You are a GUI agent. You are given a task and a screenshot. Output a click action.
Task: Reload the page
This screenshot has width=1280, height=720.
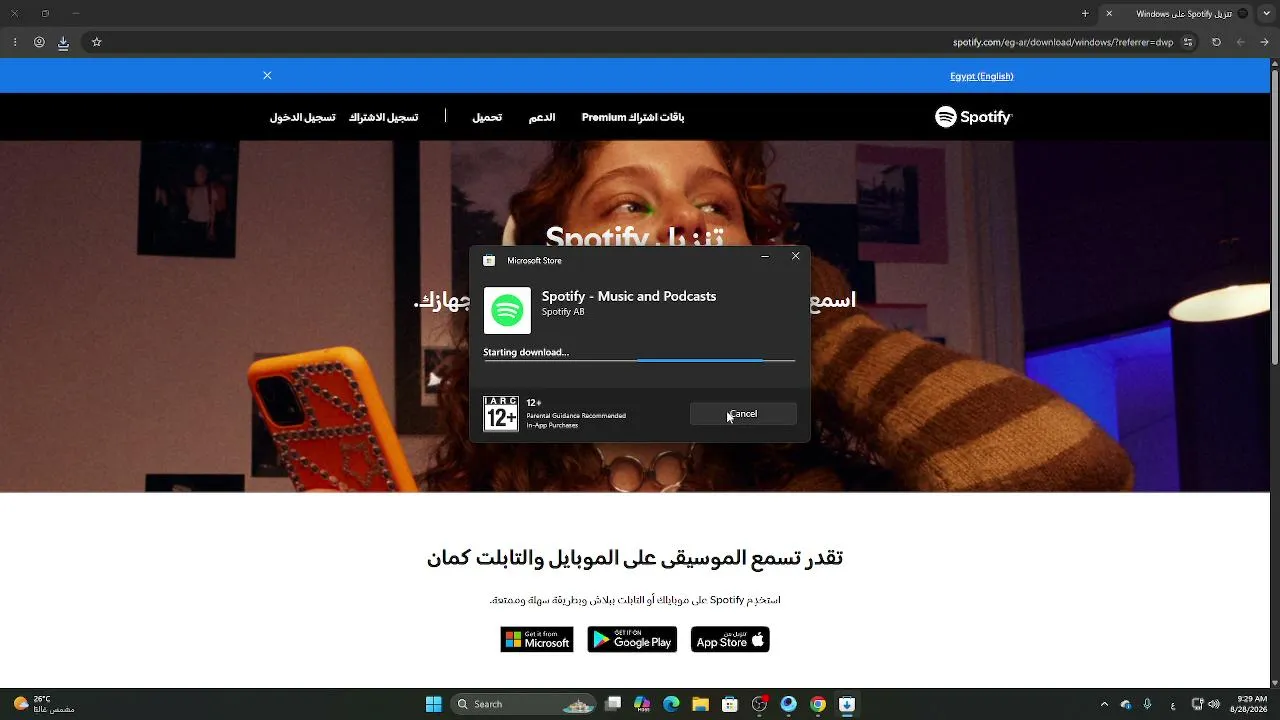click(x=1216, y=42)
